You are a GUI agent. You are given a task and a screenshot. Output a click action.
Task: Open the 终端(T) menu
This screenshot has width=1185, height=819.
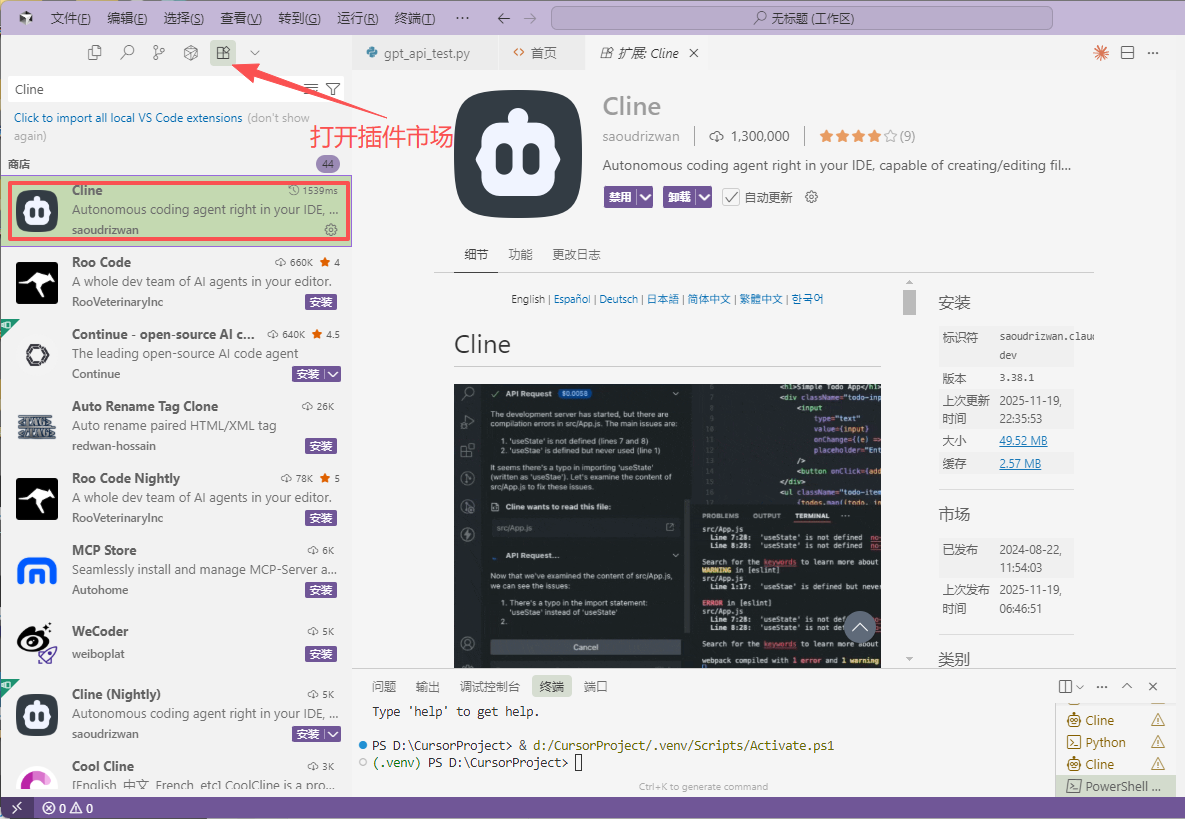pyautogui.click(x=415, y=18)
